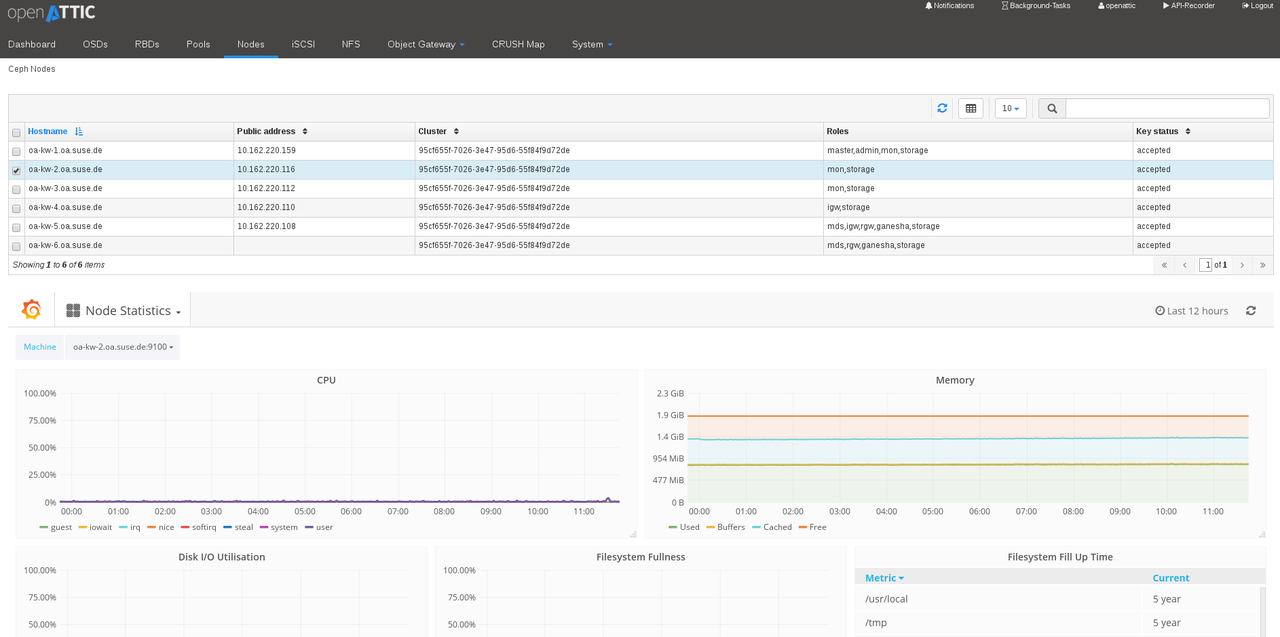Open the RBDs tab
Image resolution: width=1280 pixels, height=637 pixels.
(x=147, y=44)
